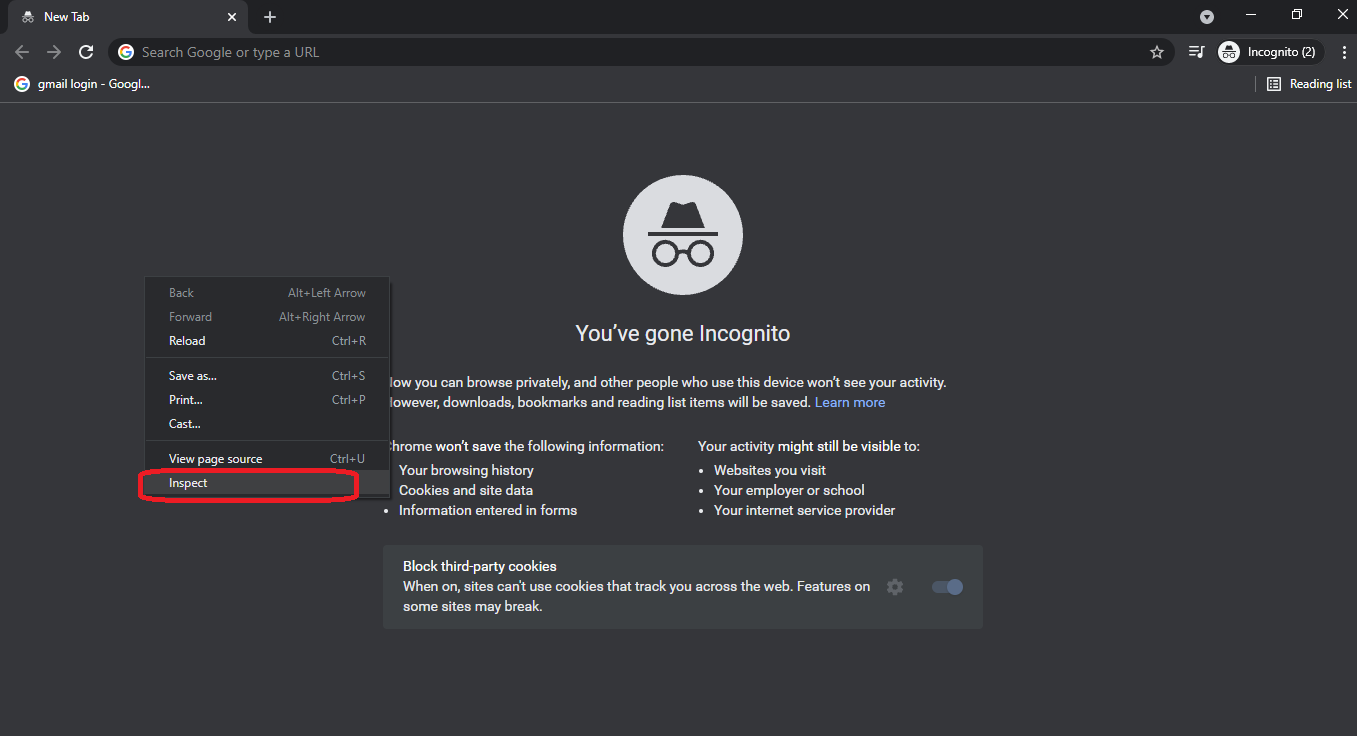Click the Cookies and site data bullet

(466, 490)
